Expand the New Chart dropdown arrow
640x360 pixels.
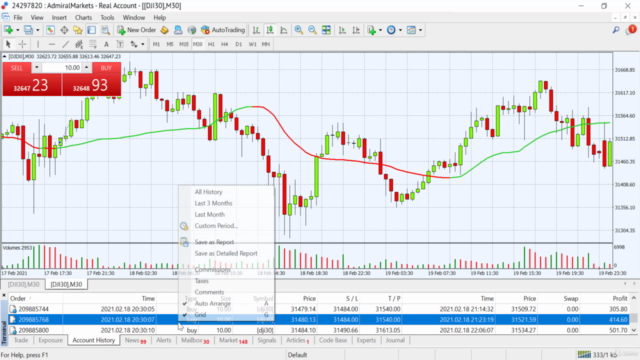[x=18, y=30]
